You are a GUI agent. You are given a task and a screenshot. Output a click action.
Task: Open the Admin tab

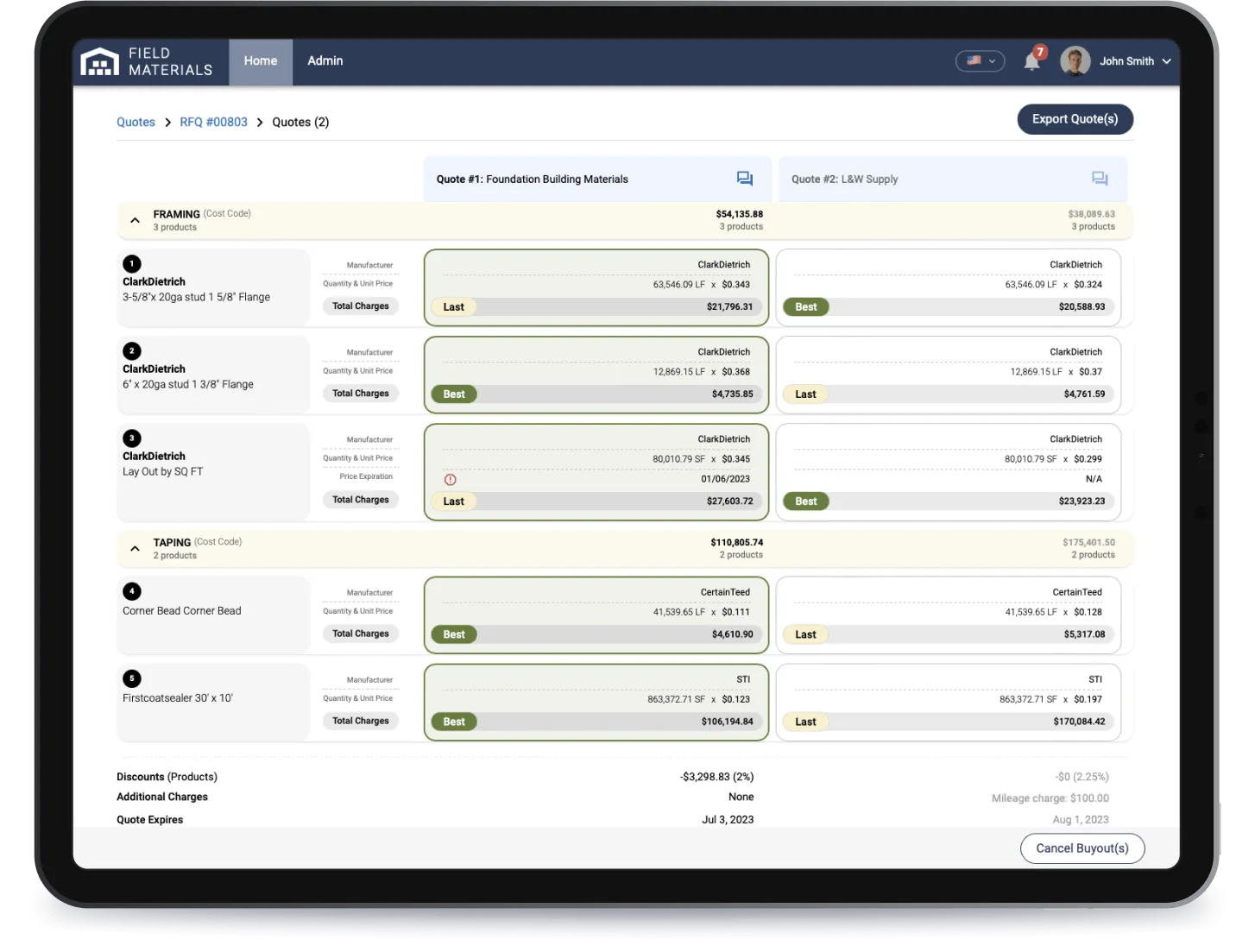(x=325, y=61)
